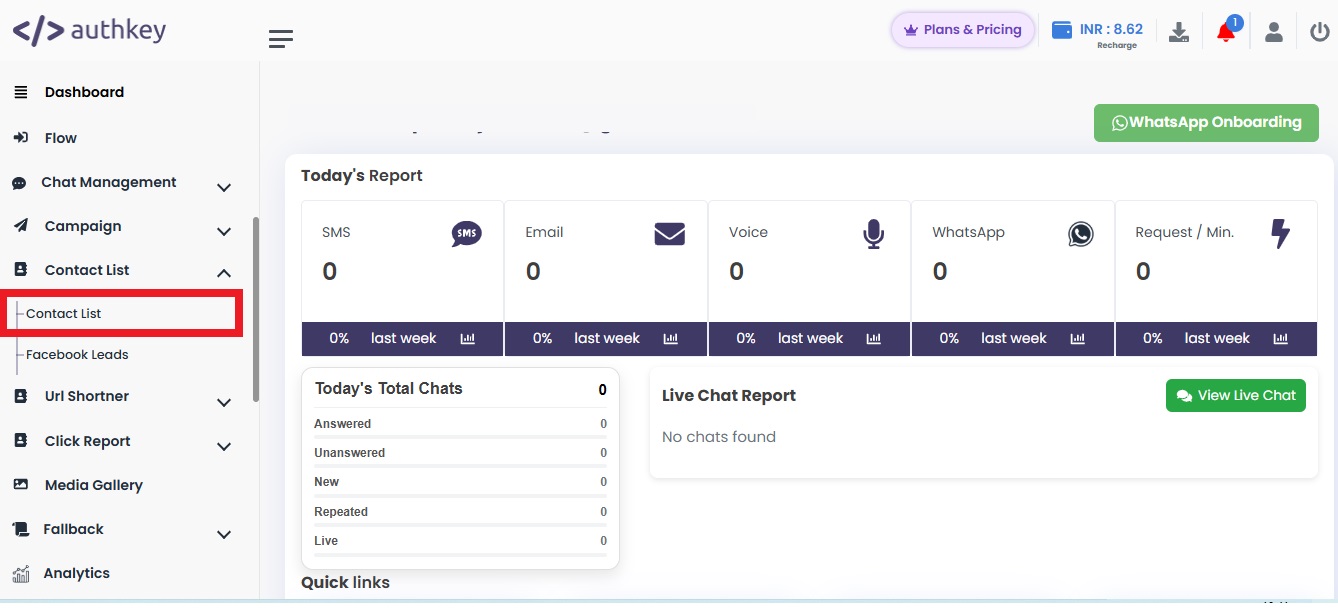
Task: Open the SMS last week chart icon
Action: tap(467, 338)
